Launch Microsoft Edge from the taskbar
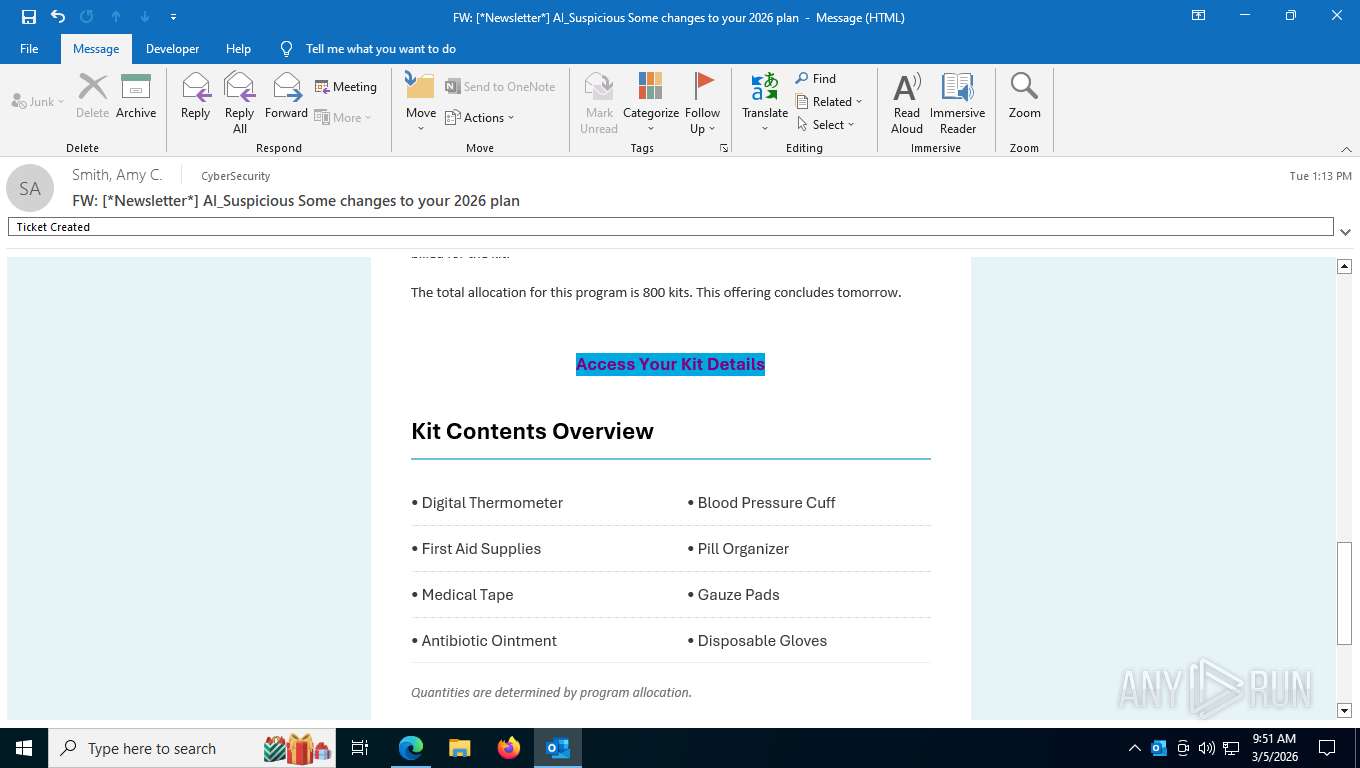Screen dimensions: 1360x768 tap(410, 748)
